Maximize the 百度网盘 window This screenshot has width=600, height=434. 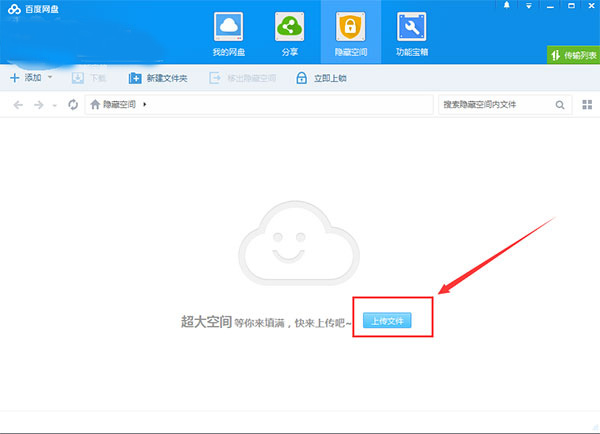pos(571,6)
